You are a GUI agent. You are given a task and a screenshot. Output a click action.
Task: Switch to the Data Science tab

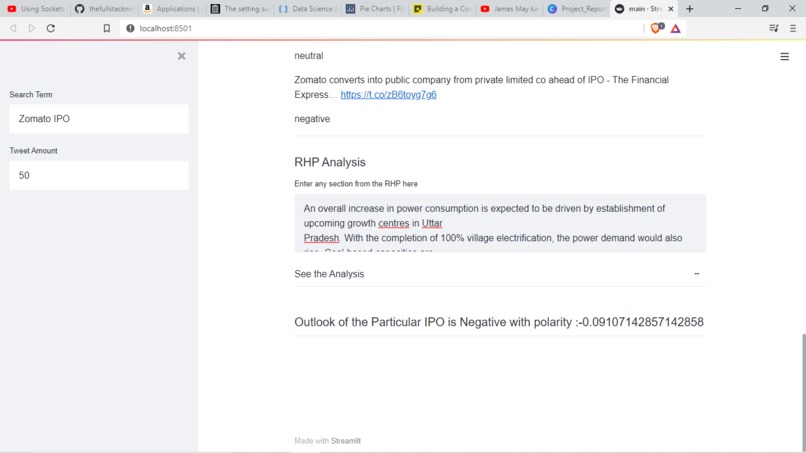[307, 9]
